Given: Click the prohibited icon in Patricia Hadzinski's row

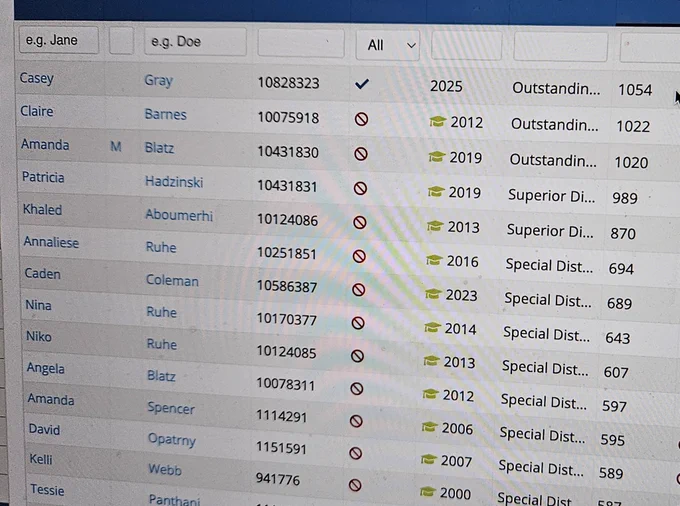Looking at the screenshot, I should coord(360,188).
